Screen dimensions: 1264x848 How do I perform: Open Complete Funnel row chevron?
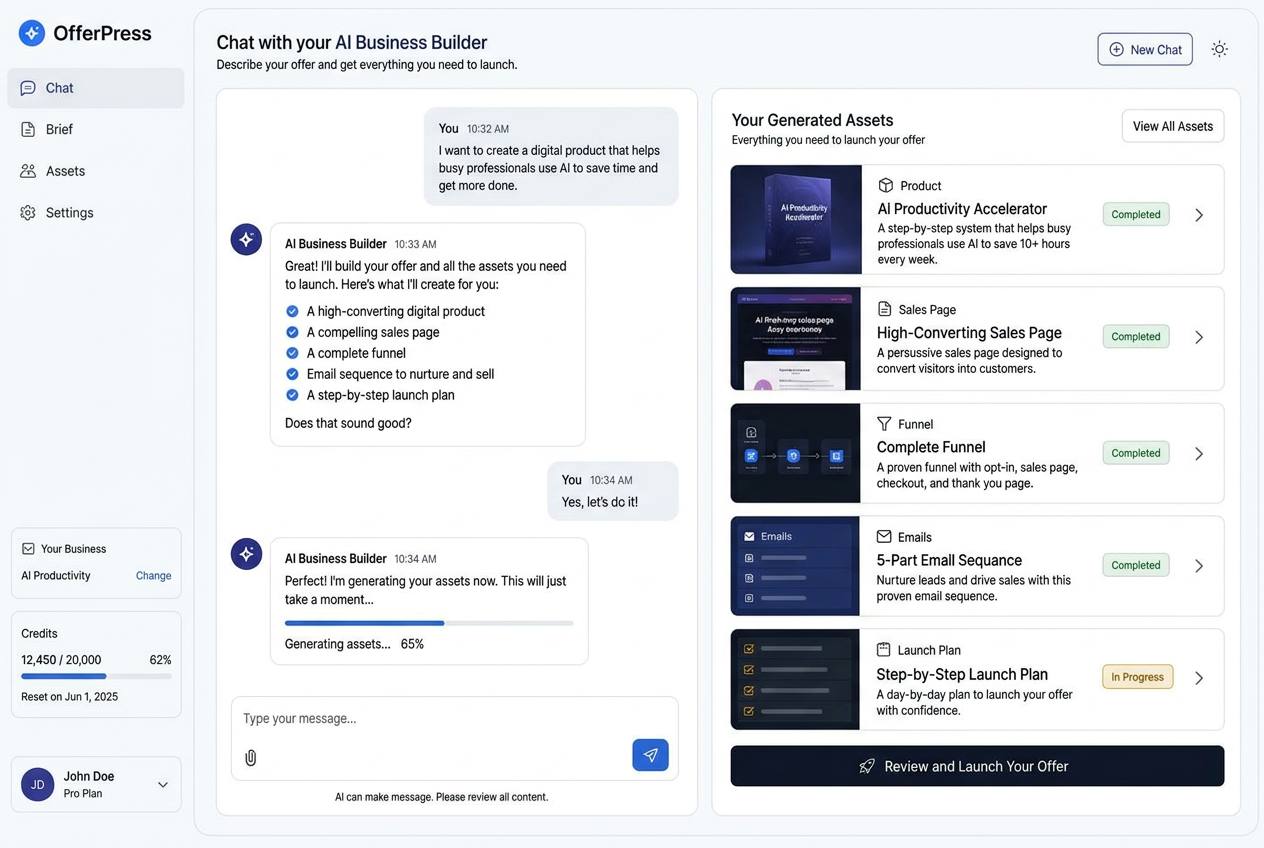pos(1199,453)
